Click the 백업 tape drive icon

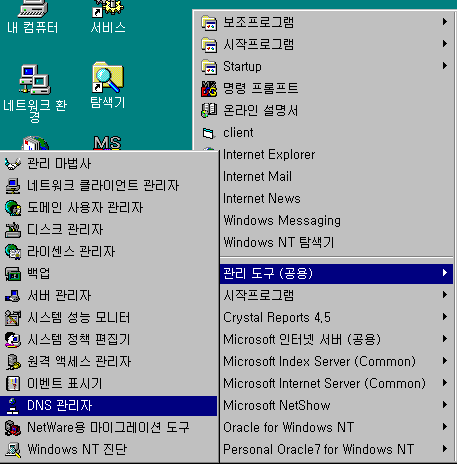click(x=13, y=274)
